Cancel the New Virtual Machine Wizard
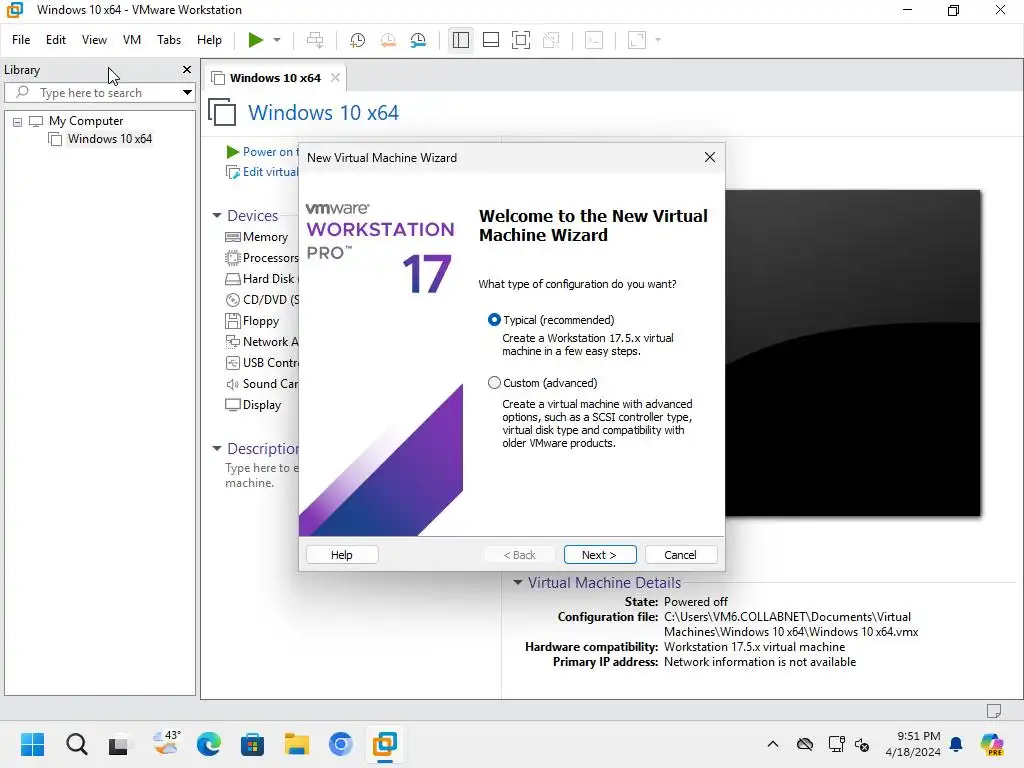 click(680, 554)
